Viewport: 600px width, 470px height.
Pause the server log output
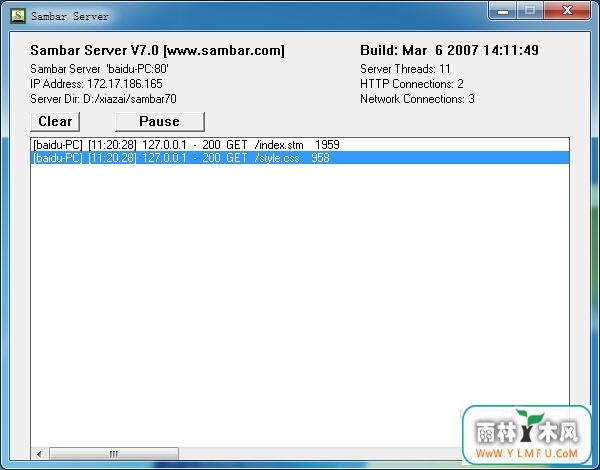point(160,121)
